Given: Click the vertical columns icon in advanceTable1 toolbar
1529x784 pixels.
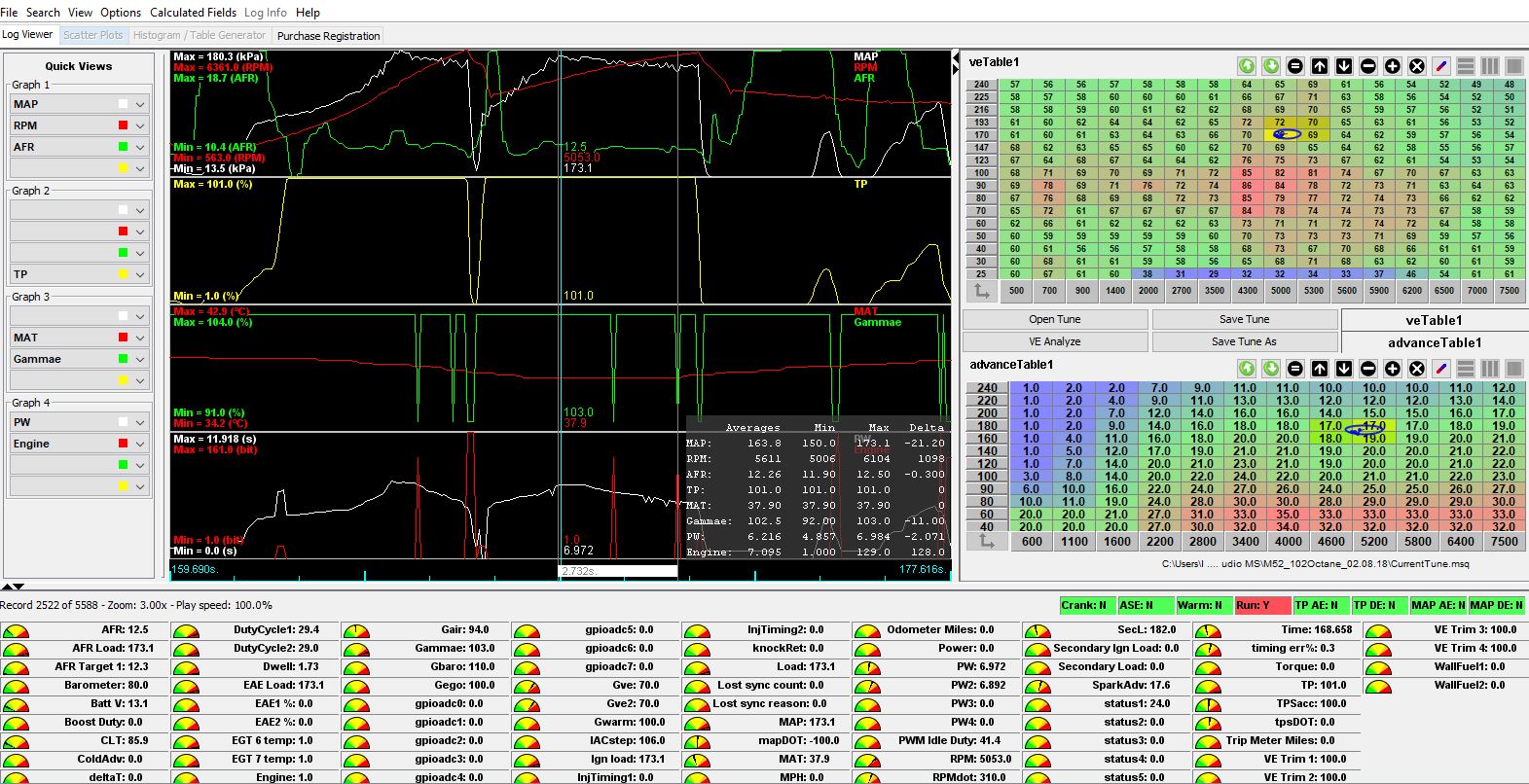Looking at the screenshot, I should click(1490, 369).
